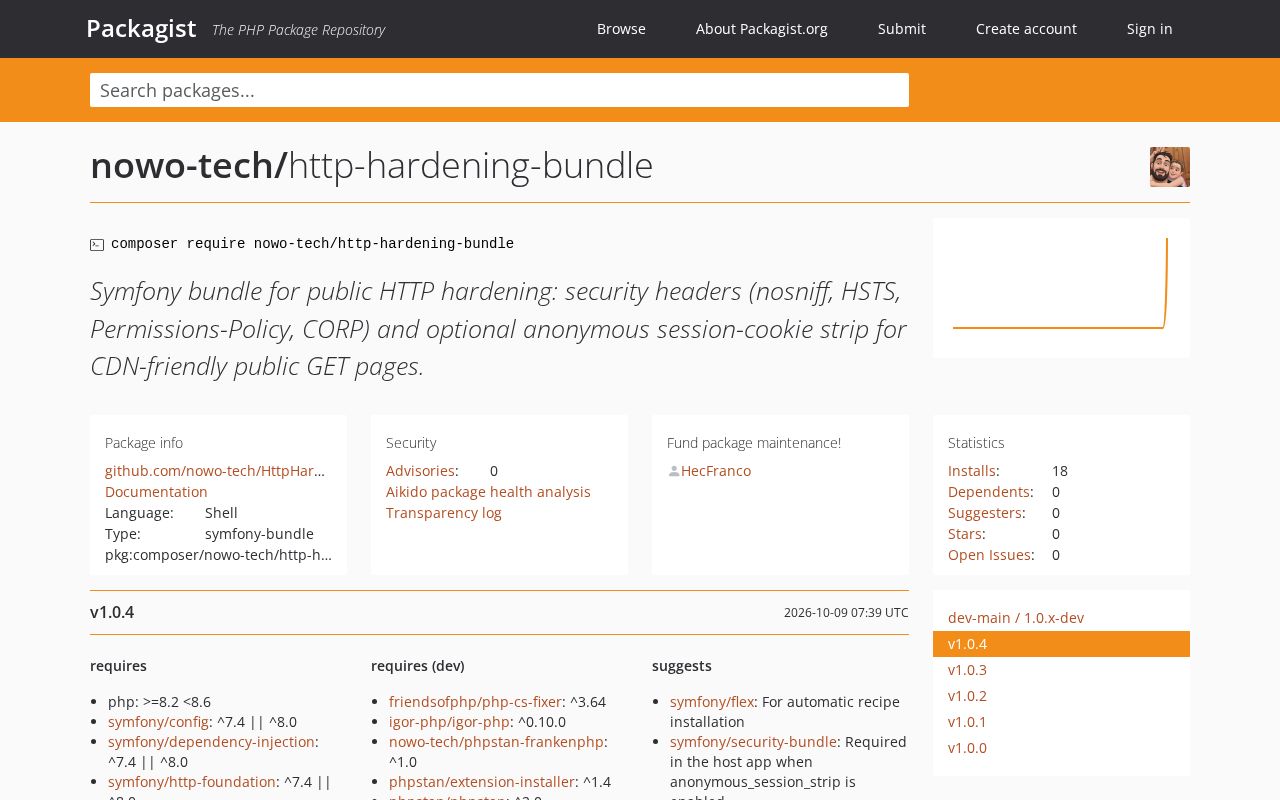Focus the Search packages field
The height and width of the screenshot is (800, 1280).
point(499,90)
